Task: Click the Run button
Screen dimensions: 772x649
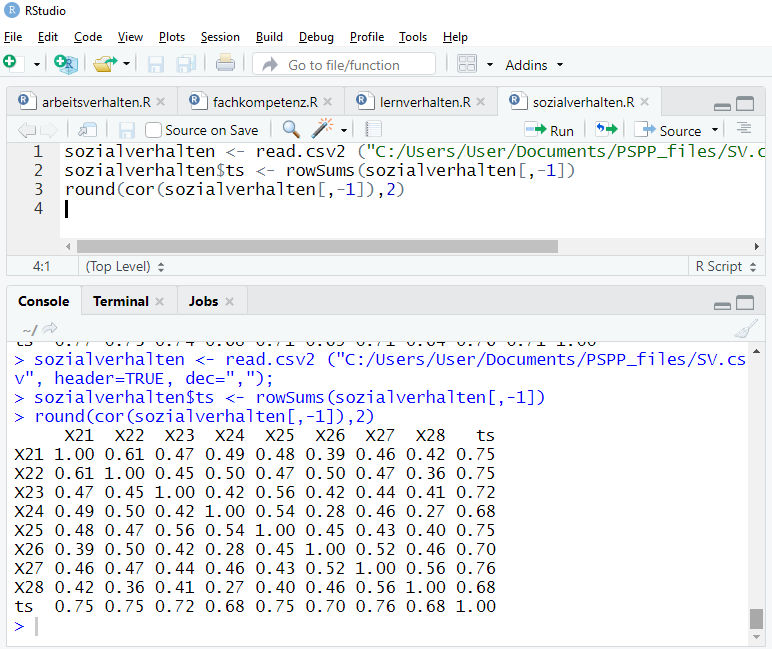Action: [550, 130]
